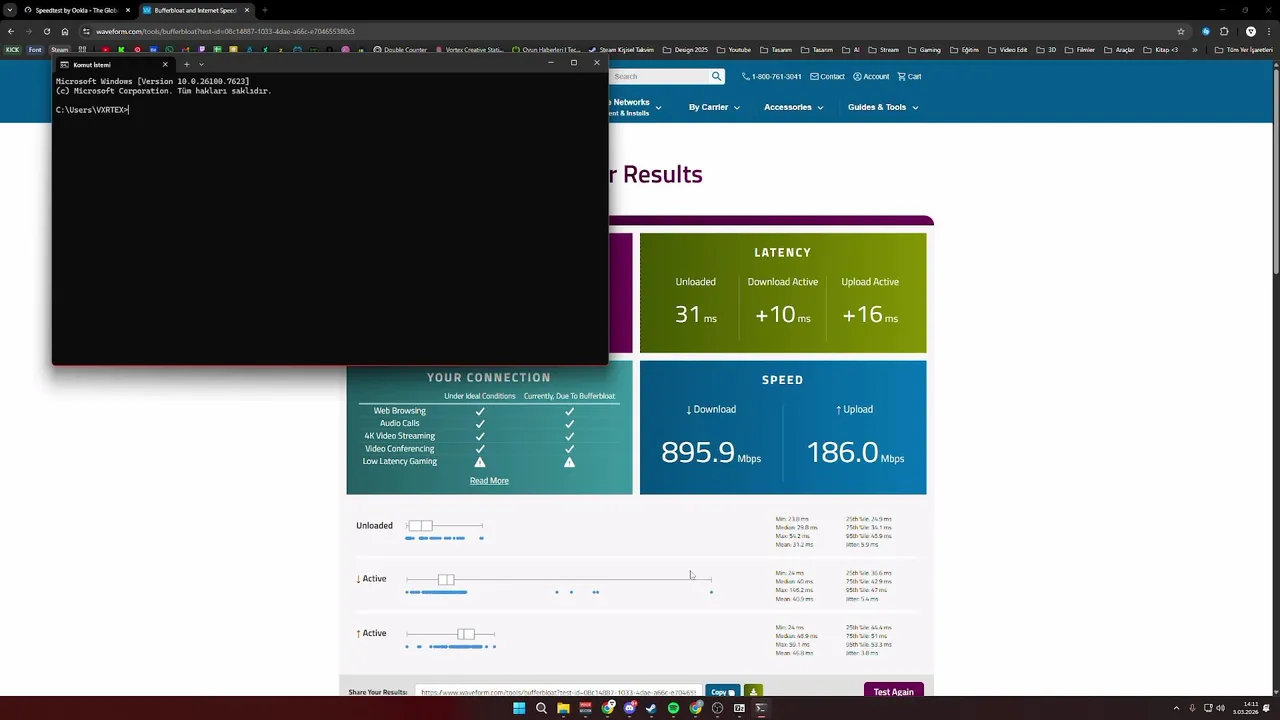Open a new Chrome tab
This screenshot has width=1280, height=720.
pos(265,10)
